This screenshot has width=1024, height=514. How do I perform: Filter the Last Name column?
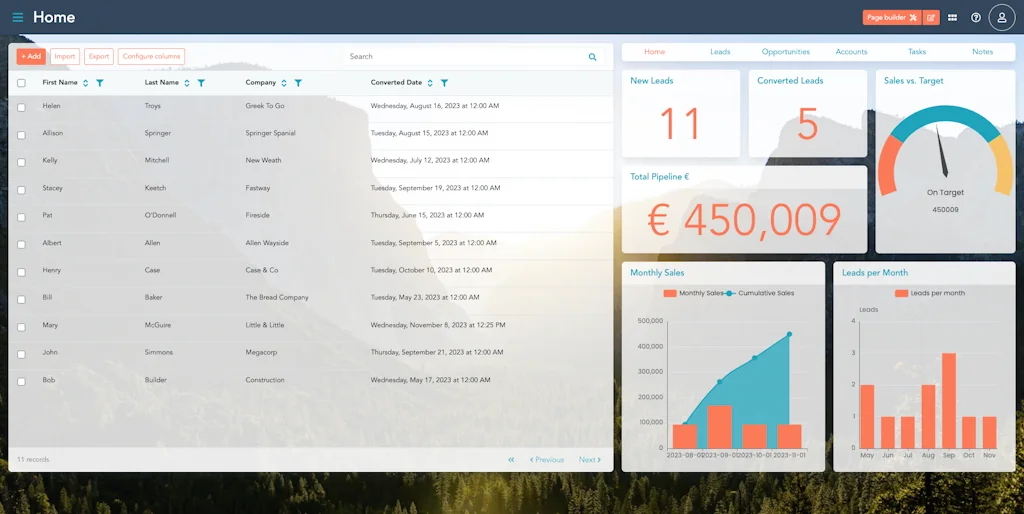tap(201, 83)
